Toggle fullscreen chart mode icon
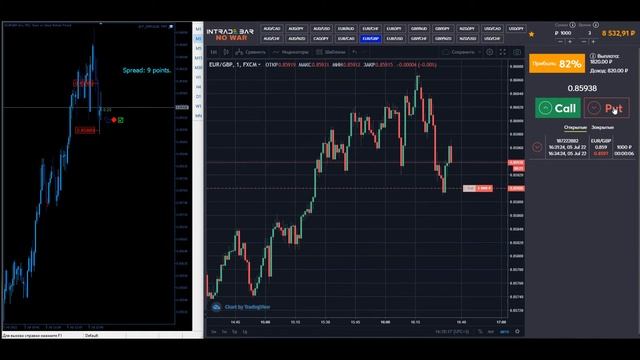This screenshot has height=360, width=640. tap(503, 52)
